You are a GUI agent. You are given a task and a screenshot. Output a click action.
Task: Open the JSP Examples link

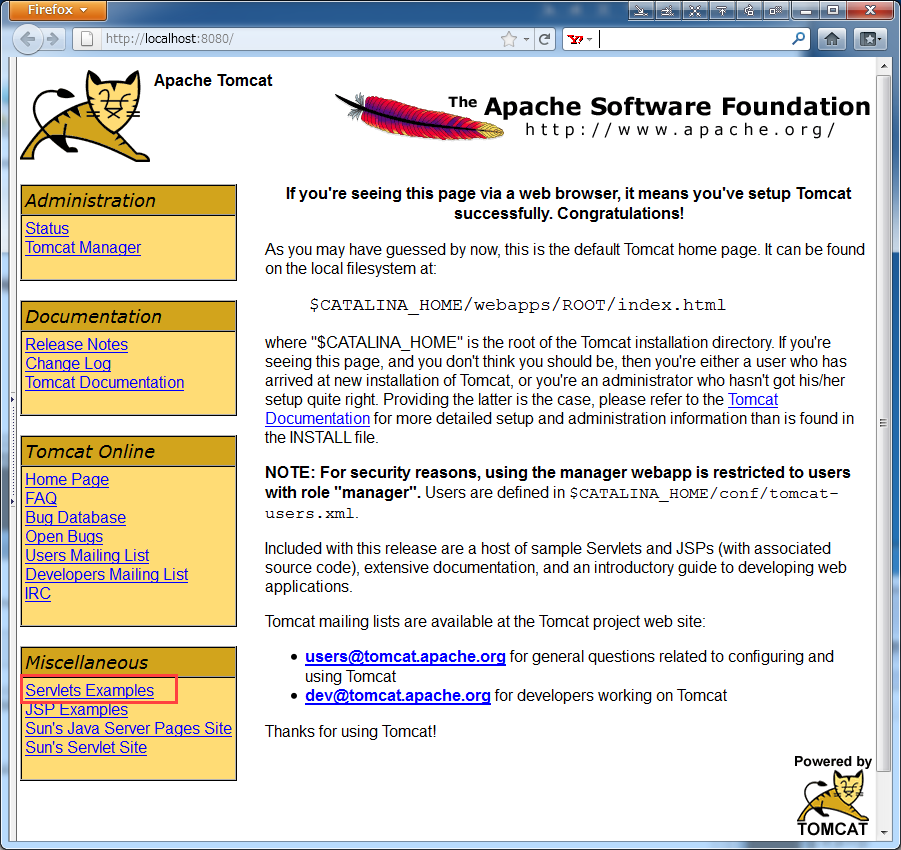point(76,710)
